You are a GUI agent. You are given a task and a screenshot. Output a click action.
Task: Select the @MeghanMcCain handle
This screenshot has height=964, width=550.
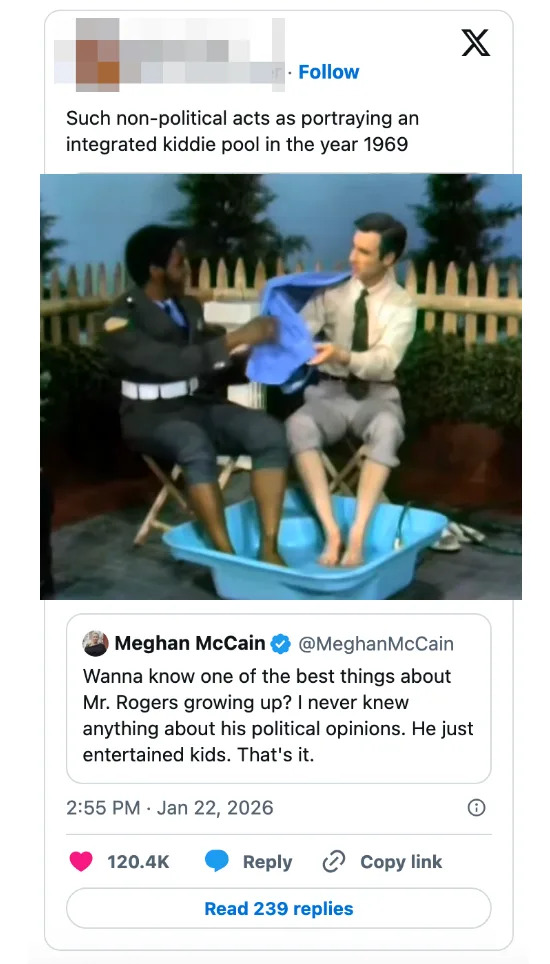point(376,644)
